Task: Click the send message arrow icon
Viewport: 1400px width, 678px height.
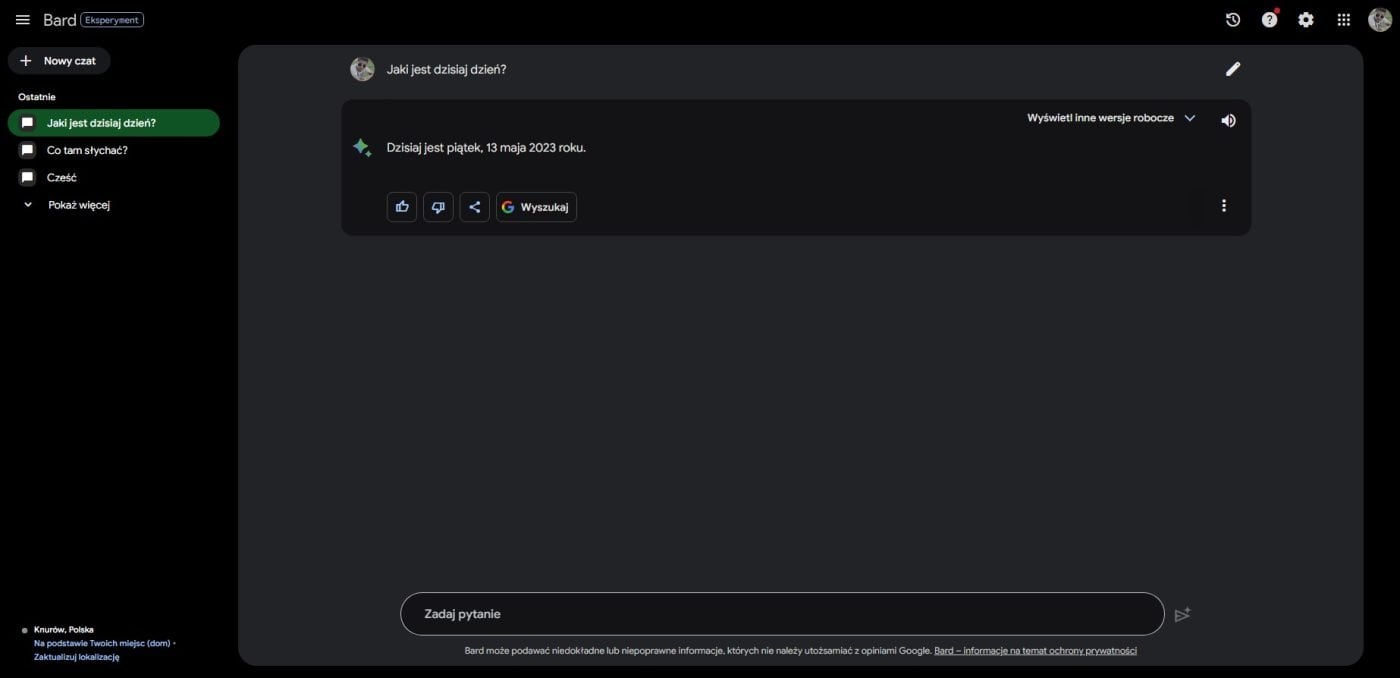Action: tap(1182, 614)
